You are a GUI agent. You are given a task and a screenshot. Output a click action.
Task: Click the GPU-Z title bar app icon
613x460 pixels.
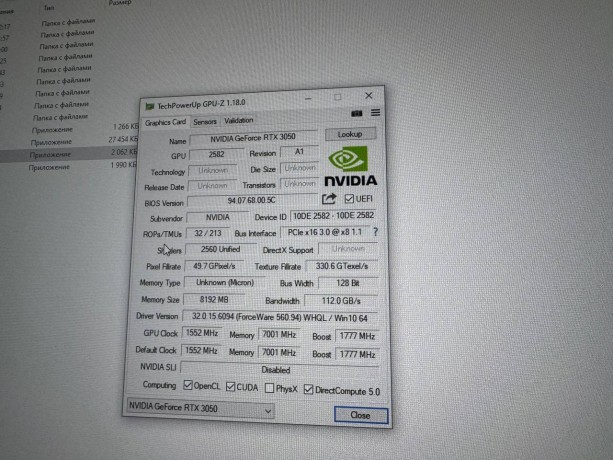pyautogui.click(x=150, y=106)
